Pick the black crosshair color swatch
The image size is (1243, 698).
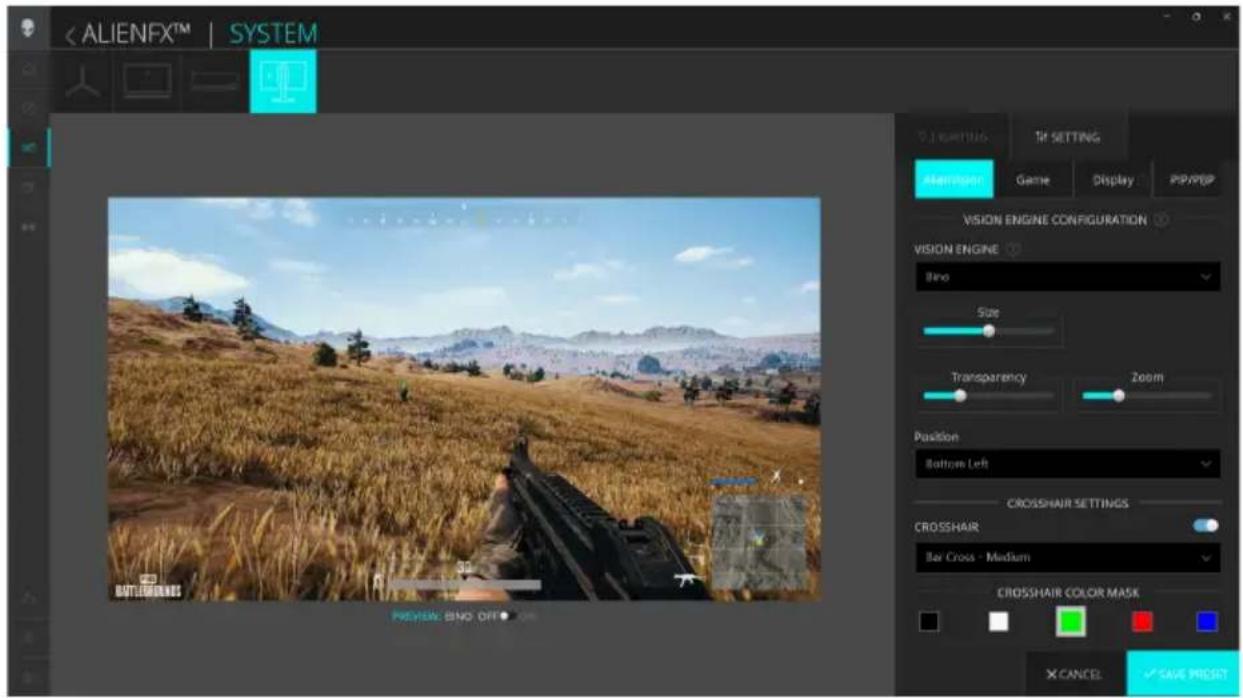[x=929, y=622]
